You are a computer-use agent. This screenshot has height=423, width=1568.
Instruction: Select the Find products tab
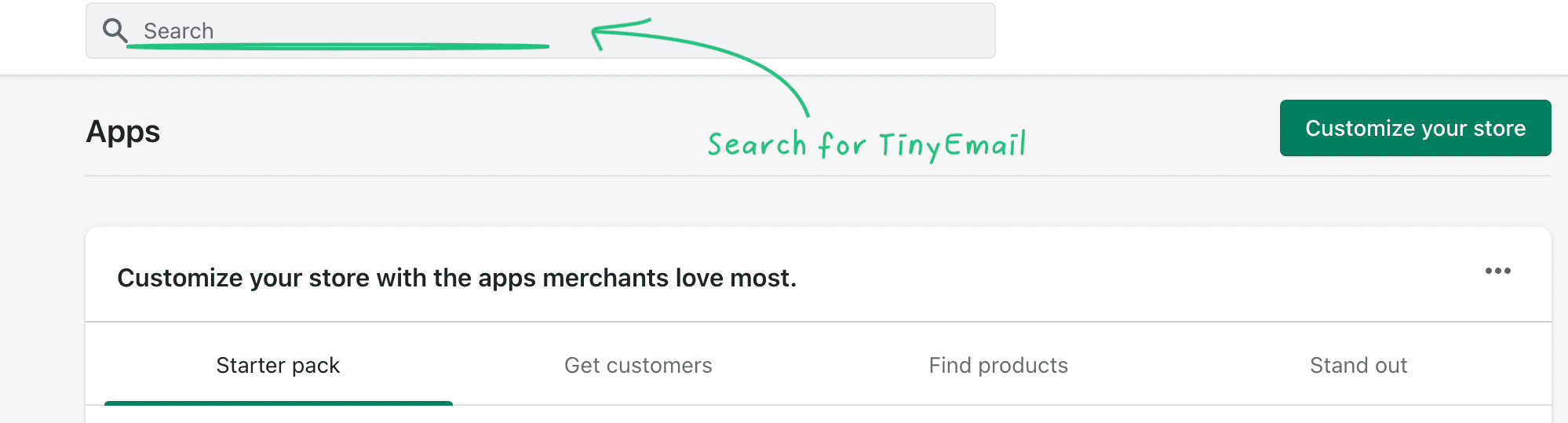click(x=998, y=365)
